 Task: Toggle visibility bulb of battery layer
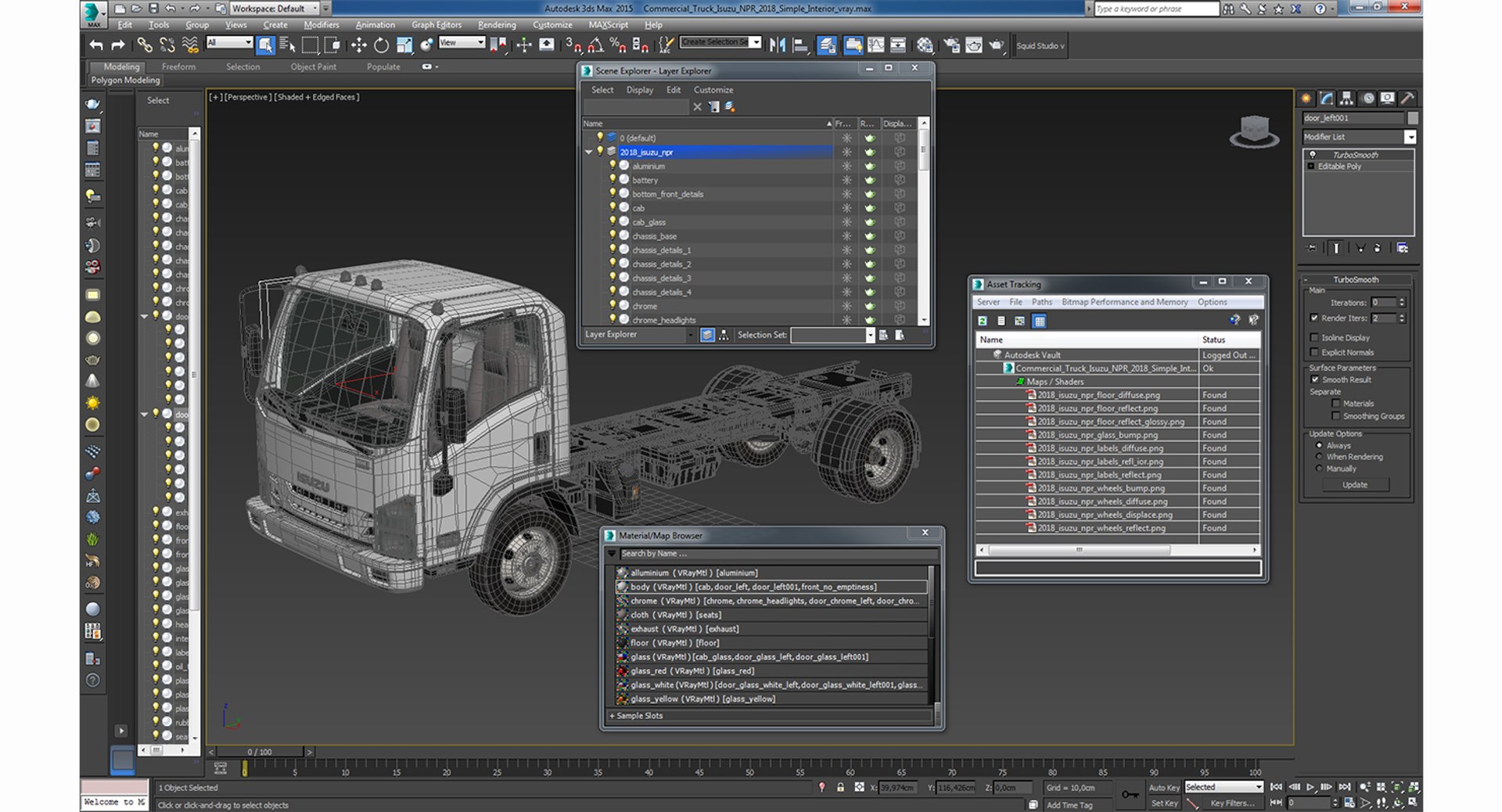(x=613, y=180)
